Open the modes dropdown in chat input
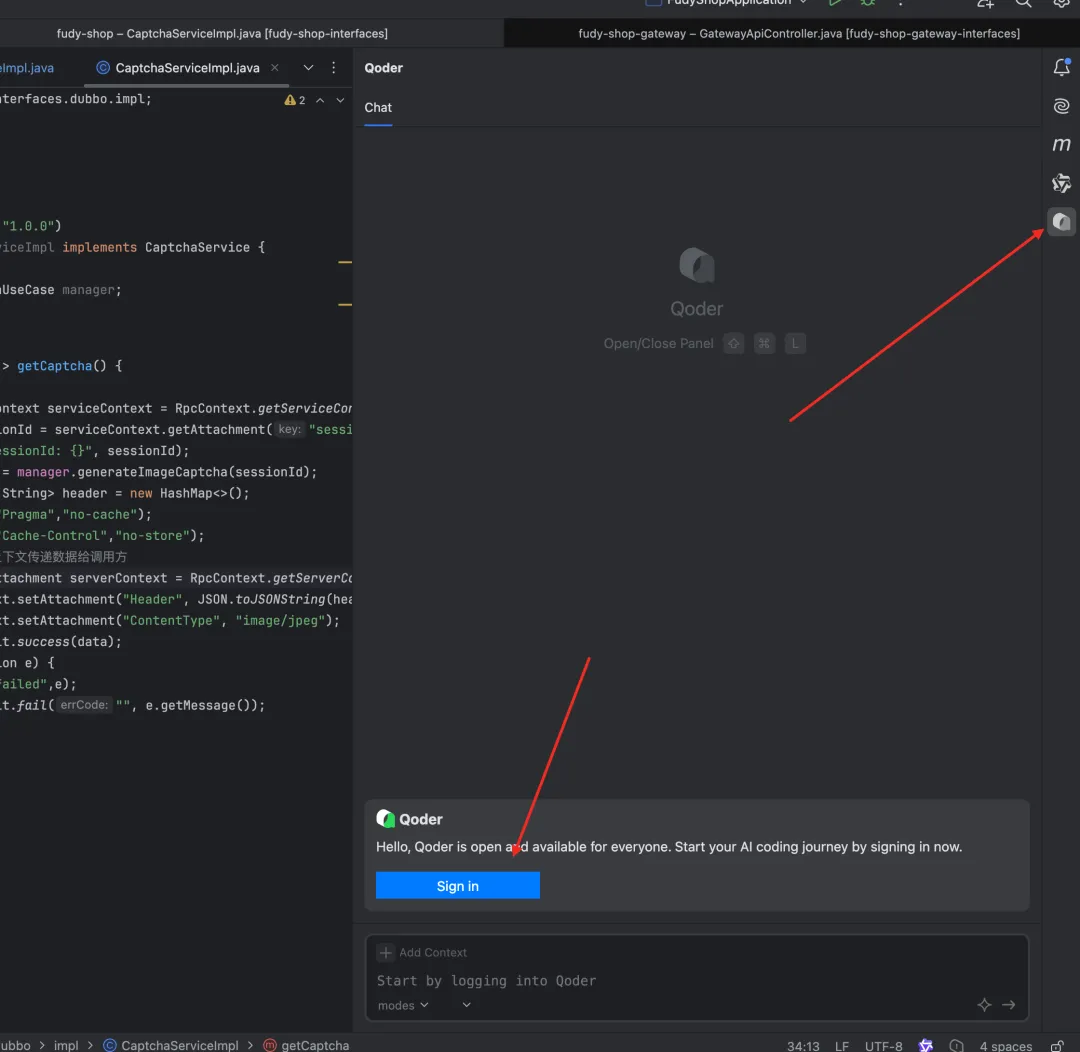The image size is (1080, 1052). (x=403, y=1005)
